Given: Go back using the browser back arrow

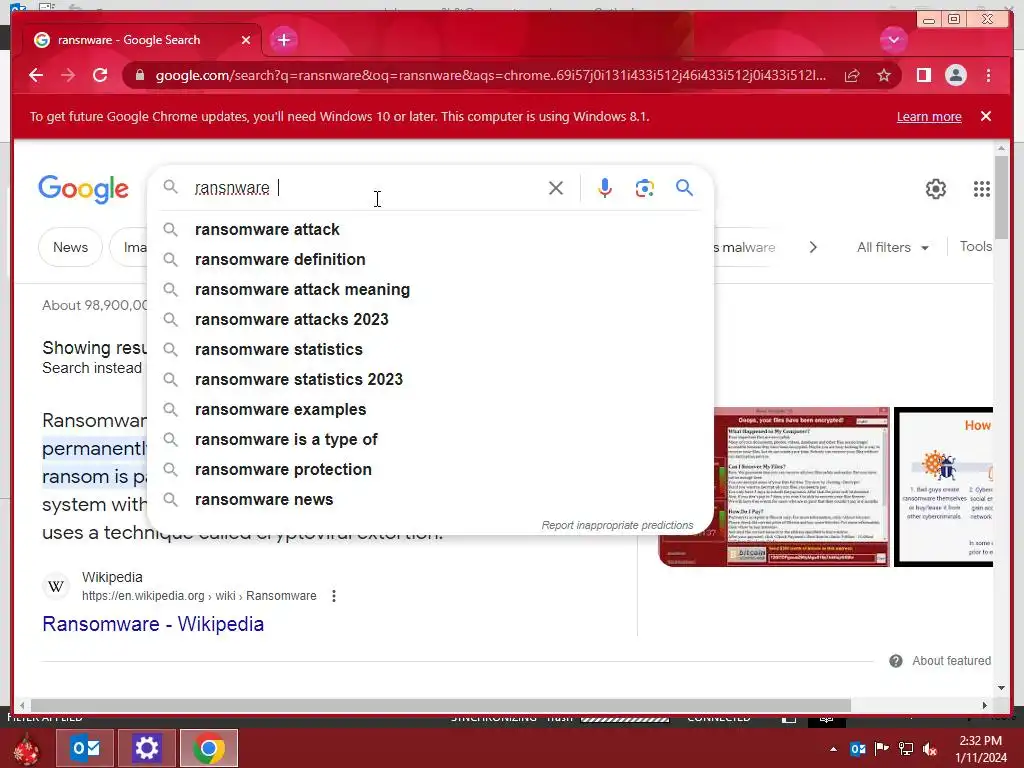Looking at the screenshot, I should [x=36, y=75].
